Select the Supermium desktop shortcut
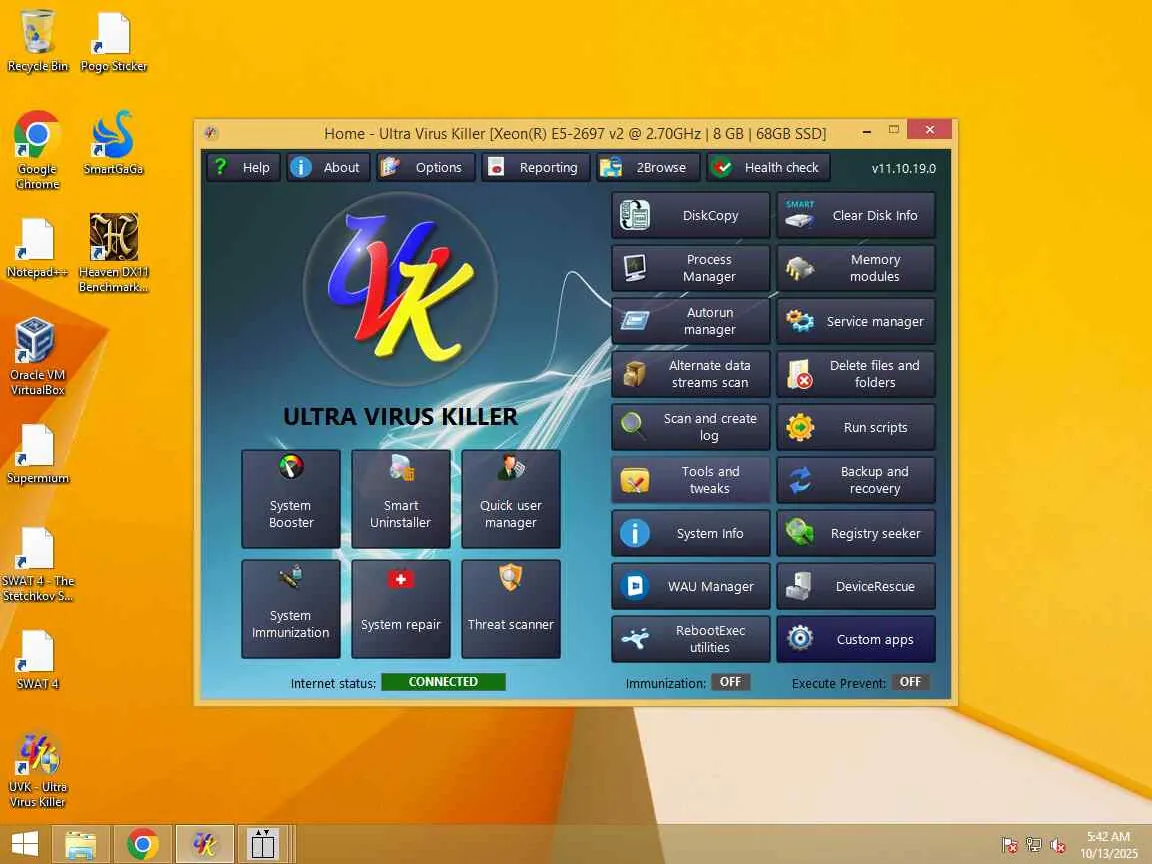Screen dimensions: 1152x864 tap(37, 453)
